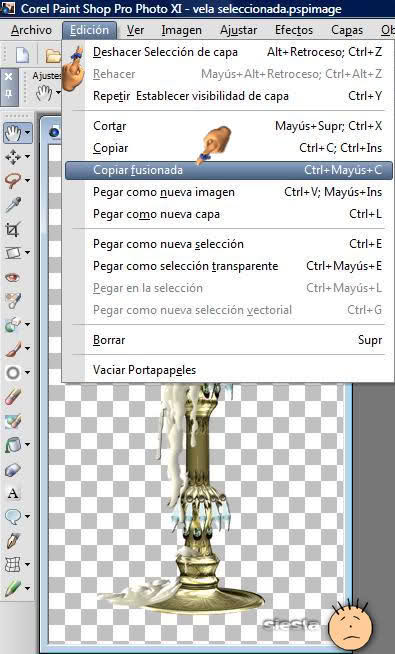The image size is (395, 654).
Task: Expand the Preset Shape flyout arrow
Action: (x=28, y=517)
